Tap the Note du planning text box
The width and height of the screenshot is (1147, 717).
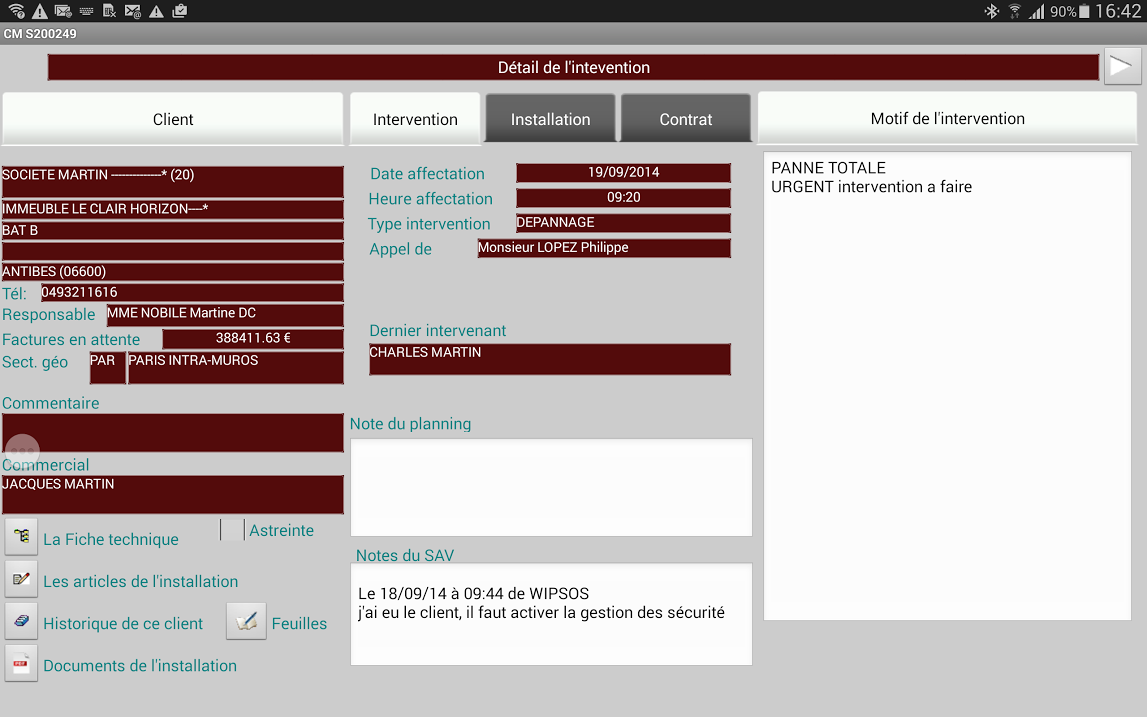[x=551, y=487]
